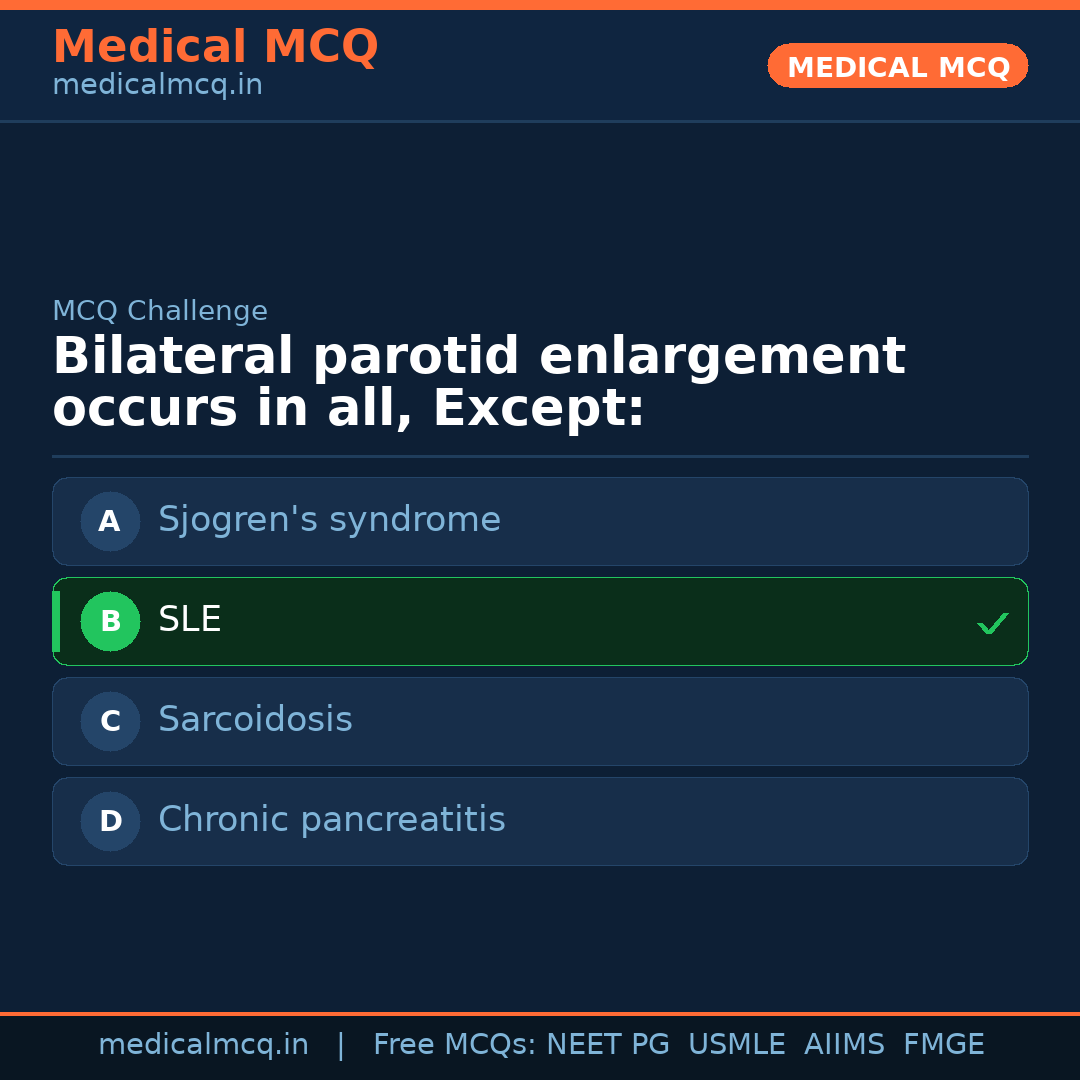Click the green checkmark icon on SLE

click(992, 623)
